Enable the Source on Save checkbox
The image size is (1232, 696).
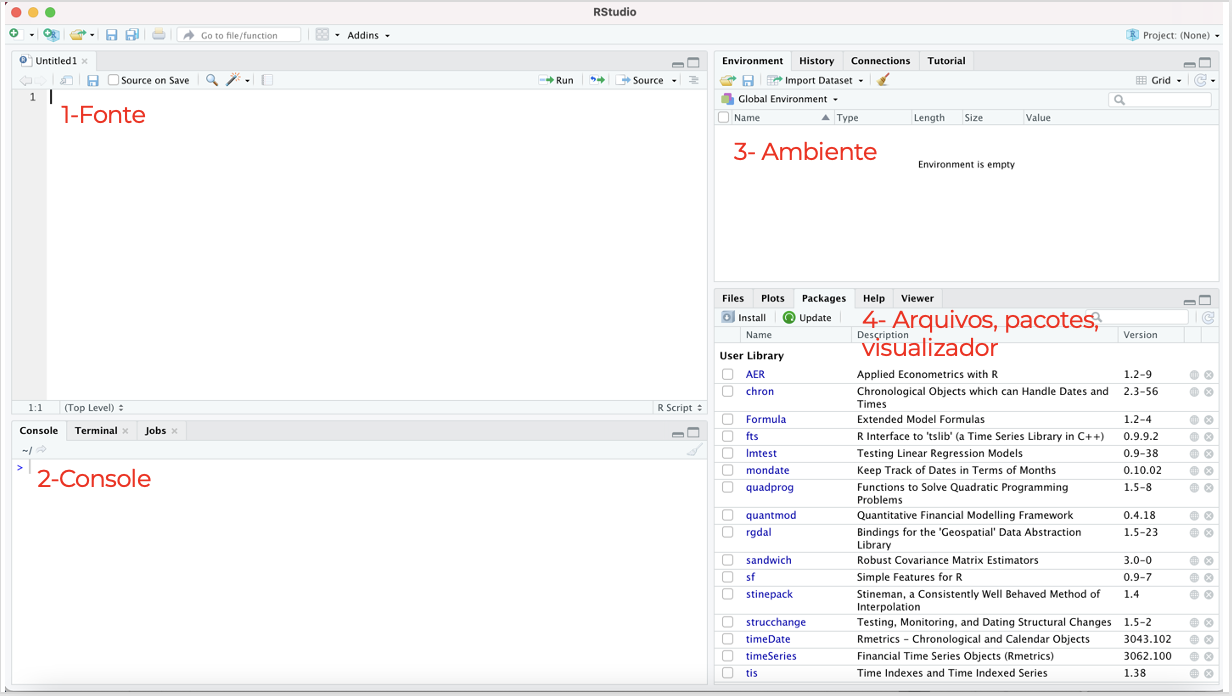click(114, 80)
